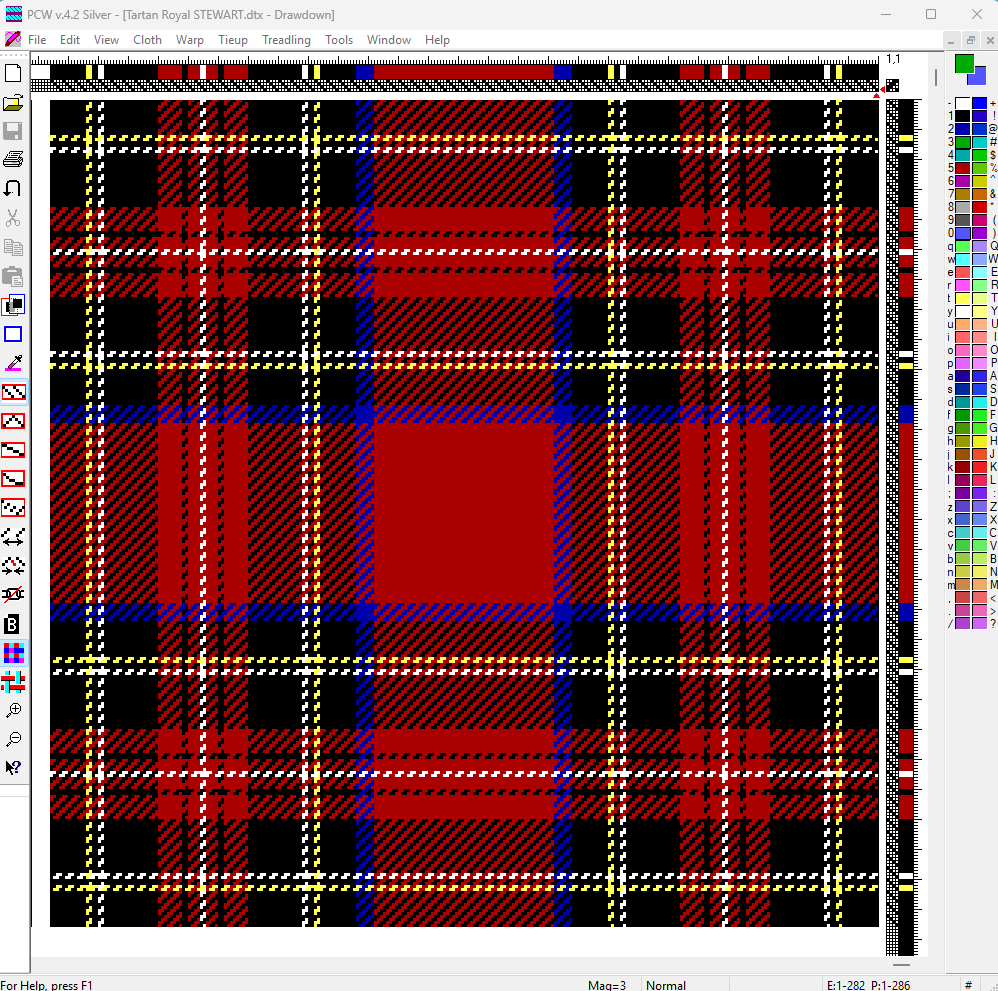Select the blue rectangle selection tool

(13, 334)
